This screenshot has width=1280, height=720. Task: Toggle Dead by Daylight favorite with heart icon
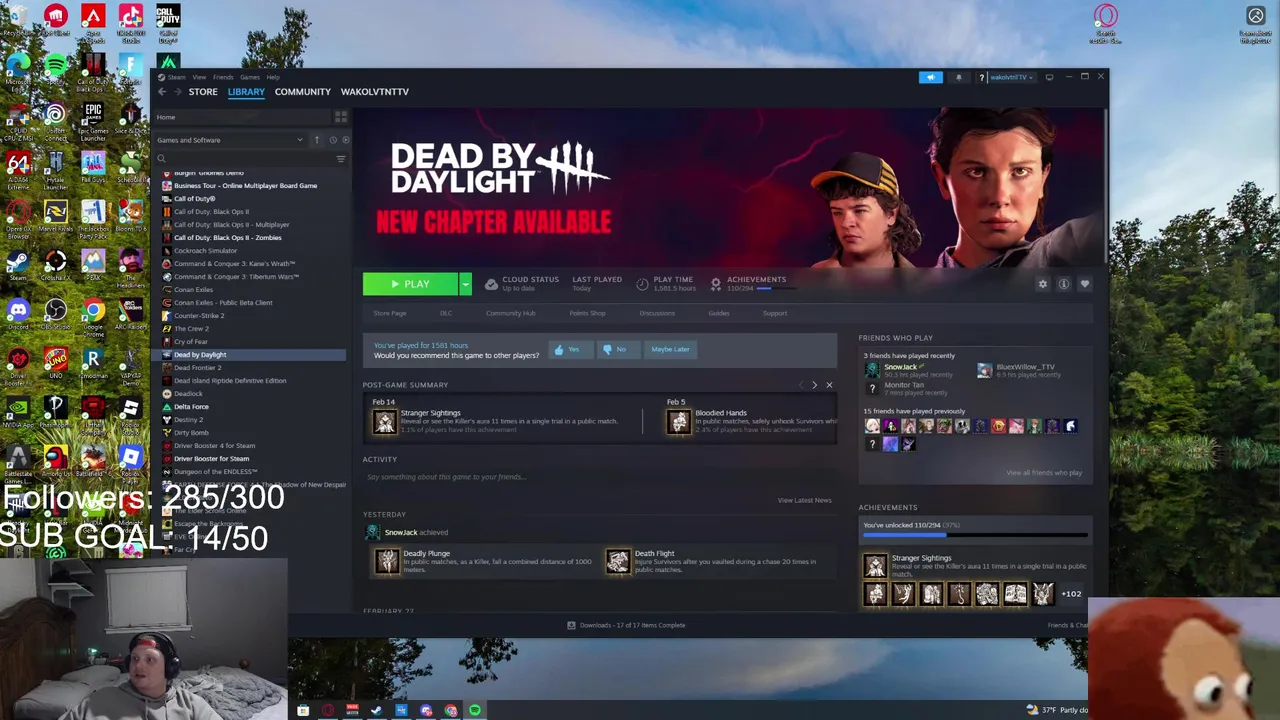click(1084, 284)
